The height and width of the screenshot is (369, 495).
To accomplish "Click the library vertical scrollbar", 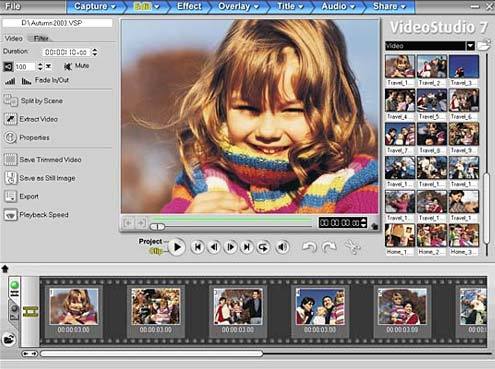I will 487,208.
